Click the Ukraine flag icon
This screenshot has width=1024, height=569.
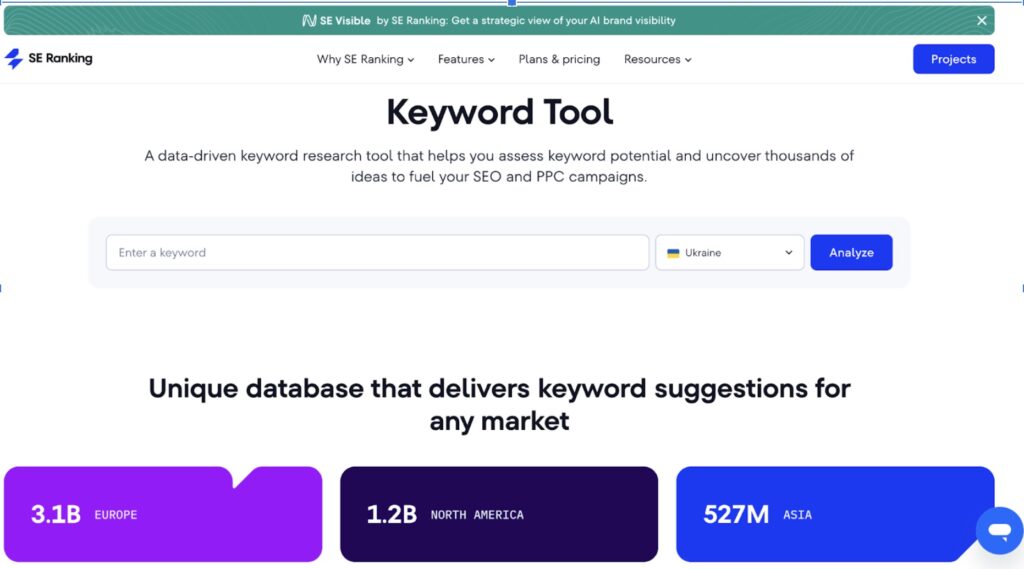click(x=673, y=253)
